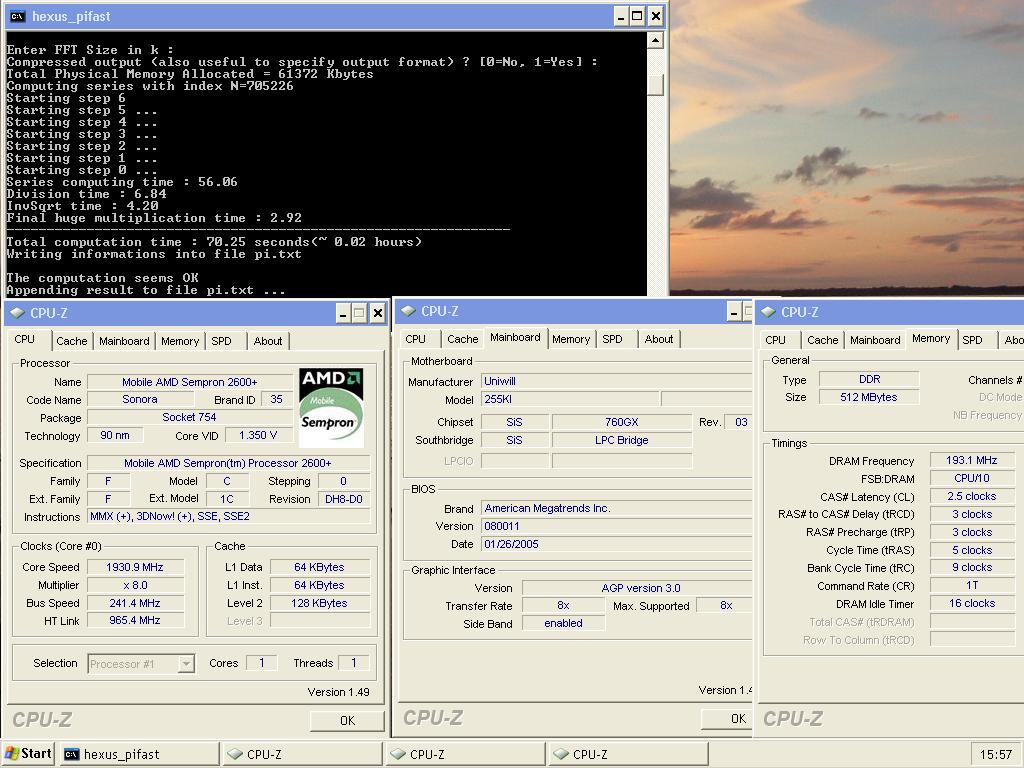Click the Revision value DH8-D0
Image resolution: width=1024 pixels, height=768 pixels.
pyautogui.click(x=344, y=499)
